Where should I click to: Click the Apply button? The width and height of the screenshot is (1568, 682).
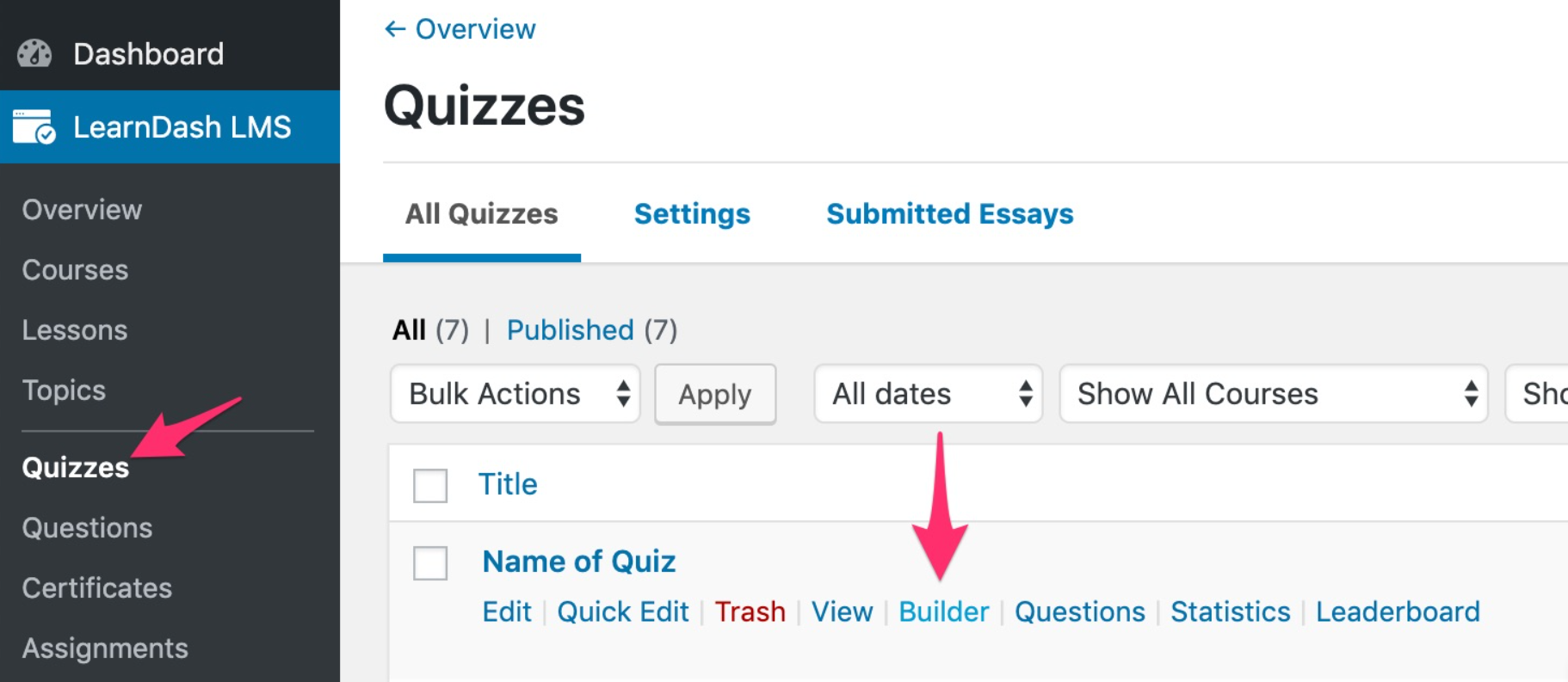(x=714, y=394)
